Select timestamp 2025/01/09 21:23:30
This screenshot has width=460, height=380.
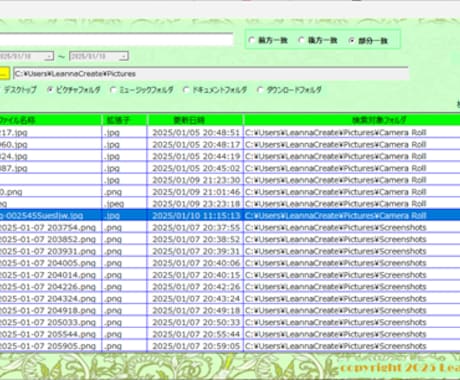coord(196,180)
